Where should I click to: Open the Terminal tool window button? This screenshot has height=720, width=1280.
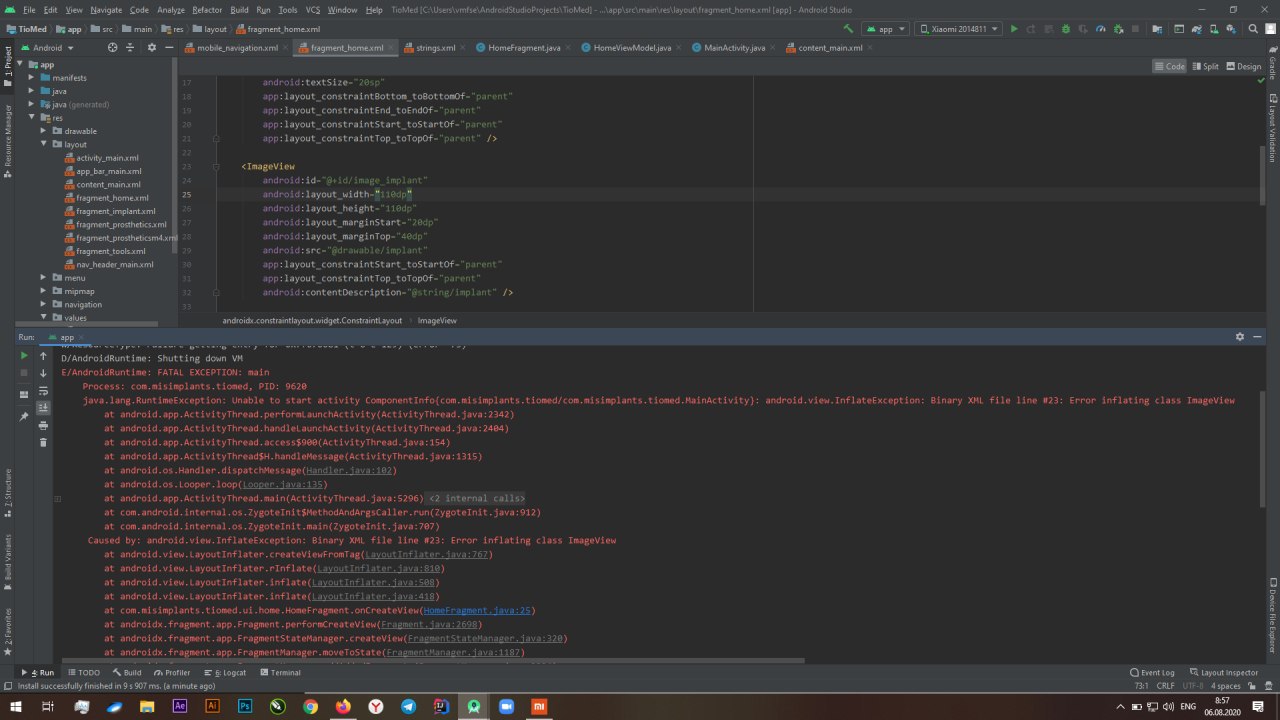point(279,673)
